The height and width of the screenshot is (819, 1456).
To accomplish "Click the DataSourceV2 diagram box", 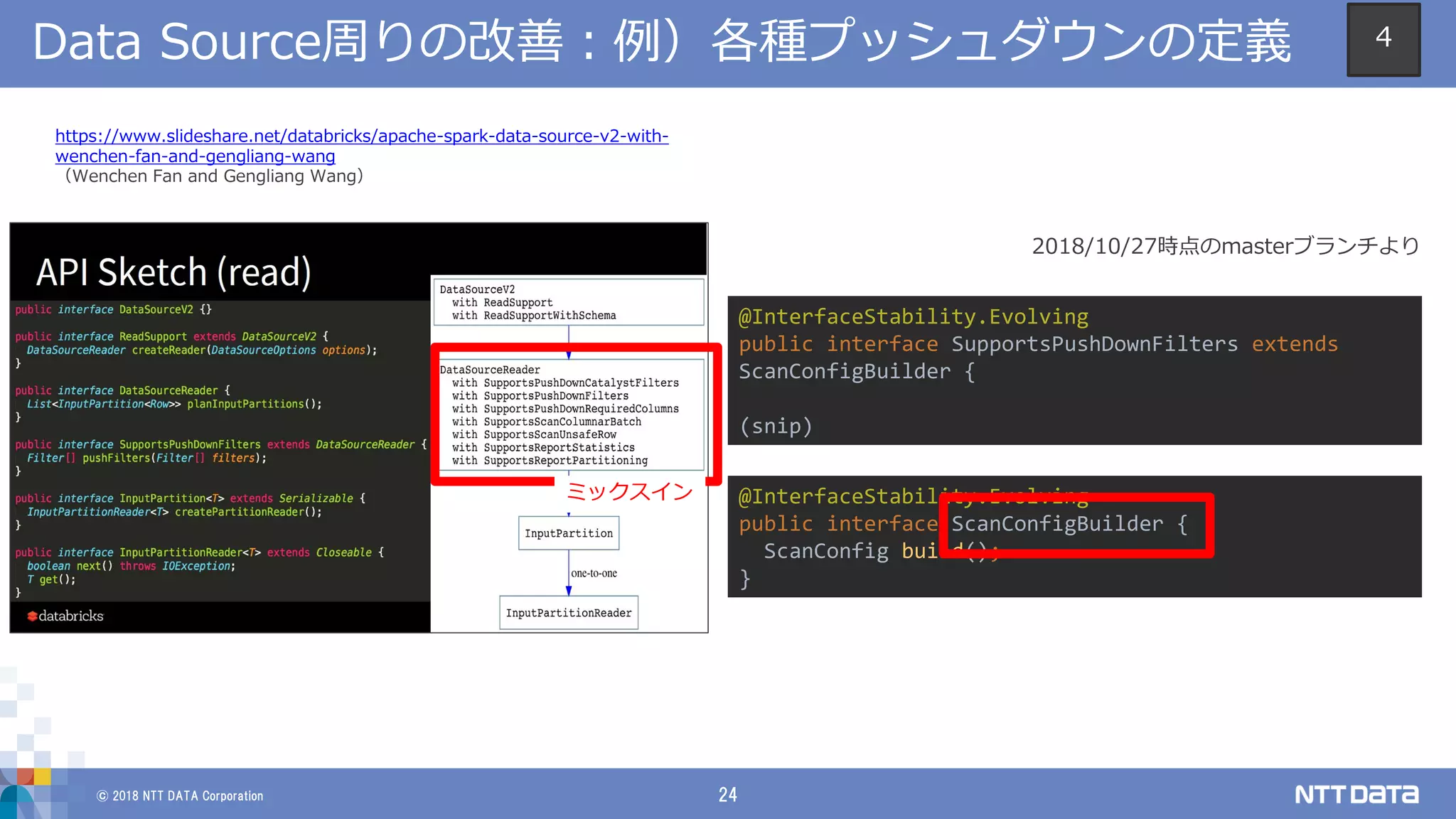I will (568, 302).
